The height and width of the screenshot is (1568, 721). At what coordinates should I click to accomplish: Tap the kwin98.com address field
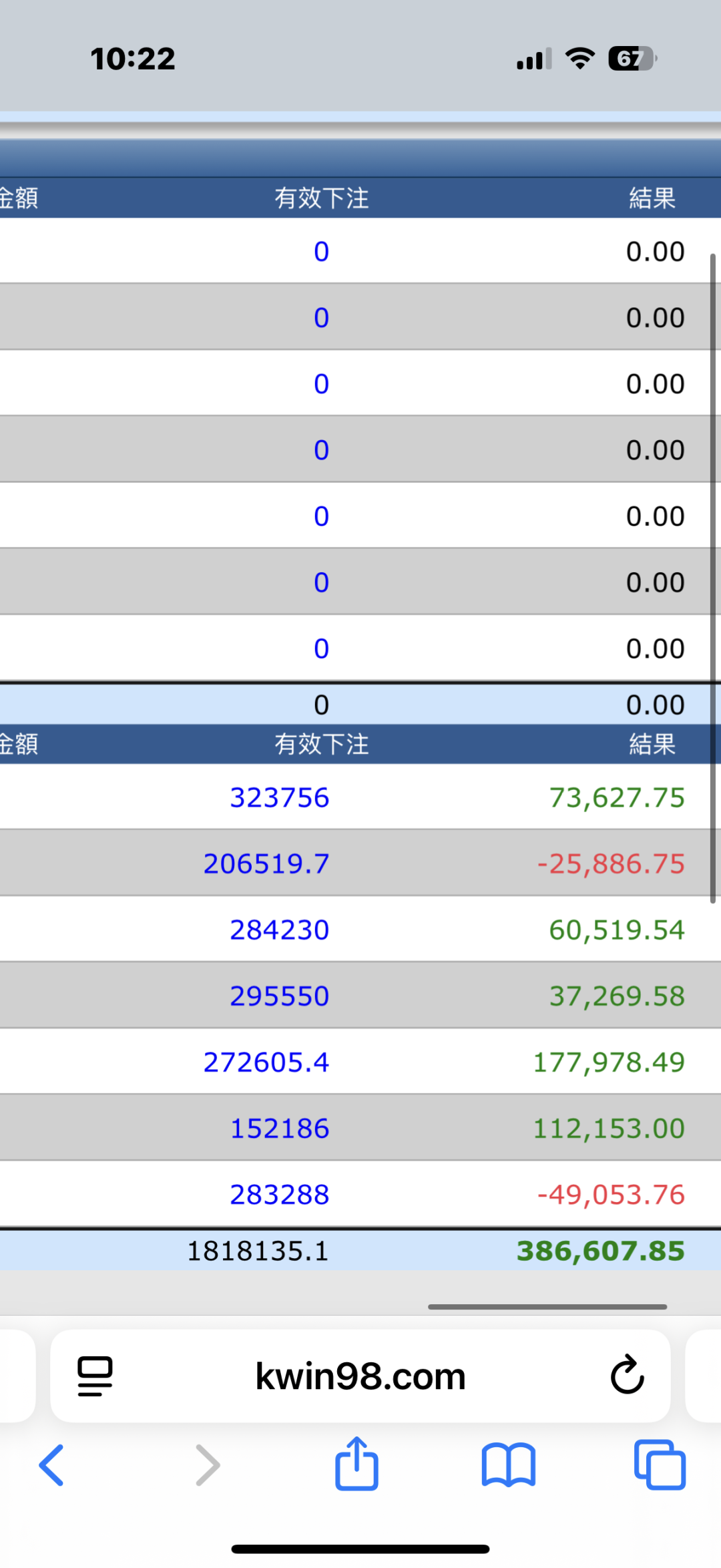coord(360,1376)
